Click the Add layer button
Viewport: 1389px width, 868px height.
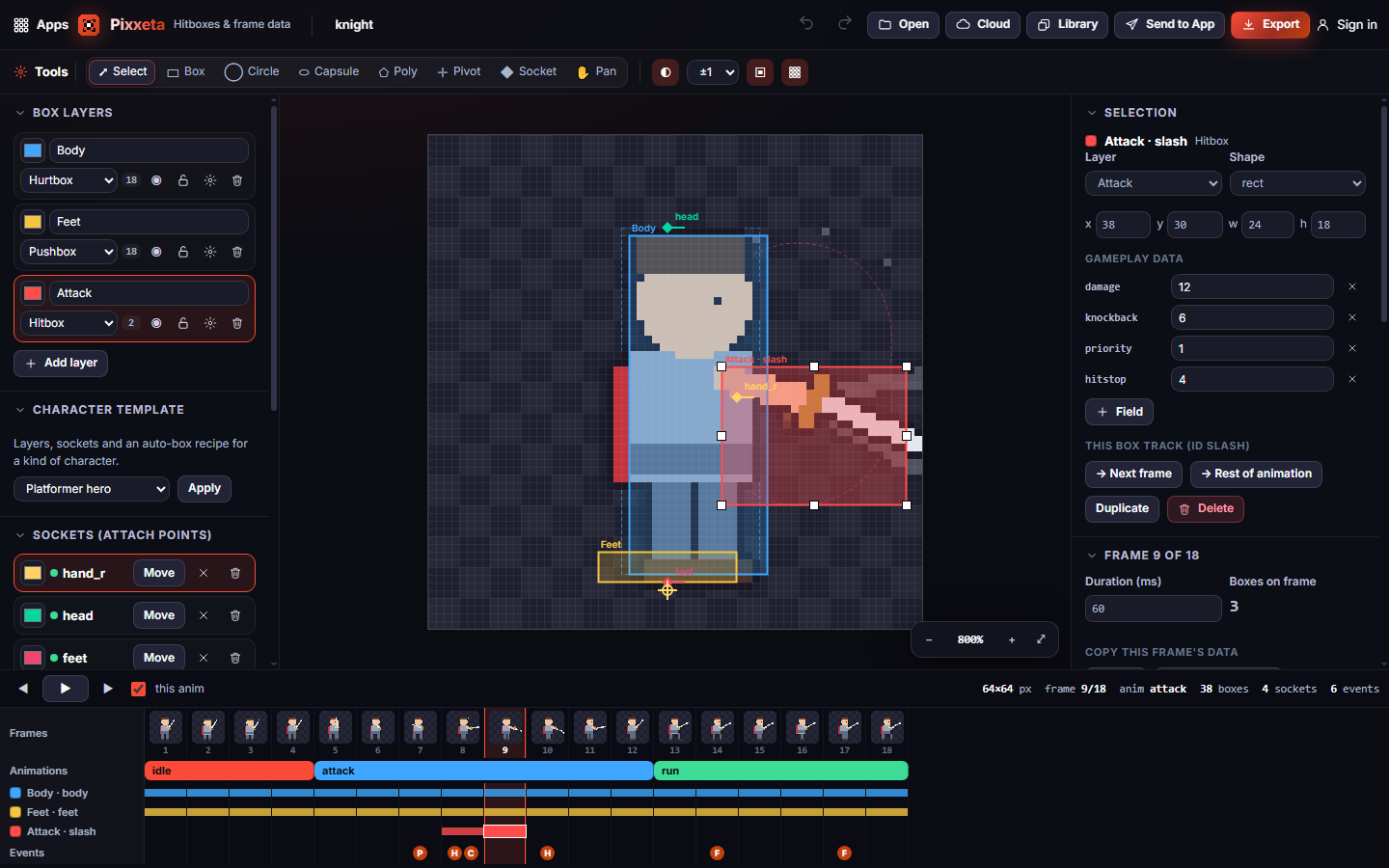click(61, 364)
